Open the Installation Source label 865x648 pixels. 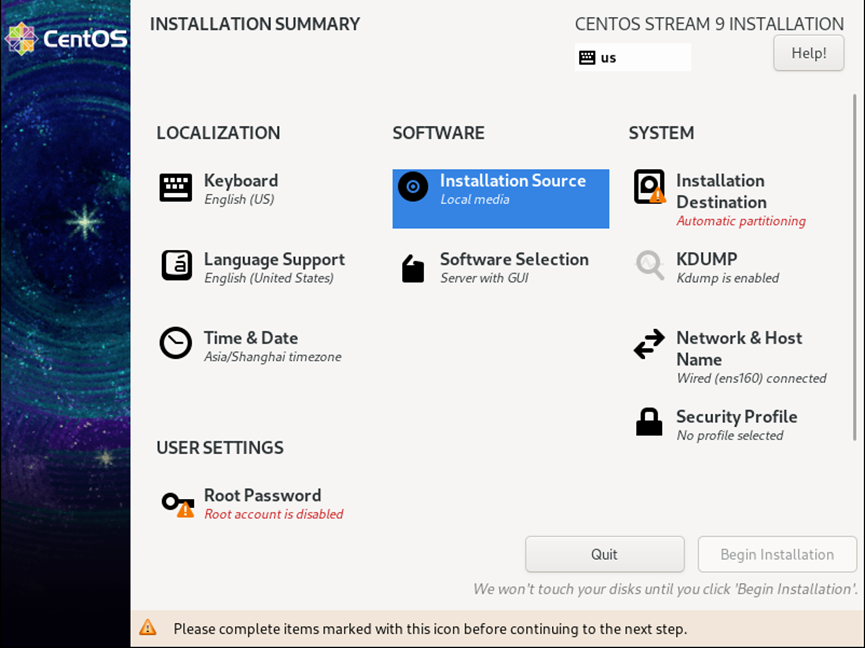click(513, 180)
